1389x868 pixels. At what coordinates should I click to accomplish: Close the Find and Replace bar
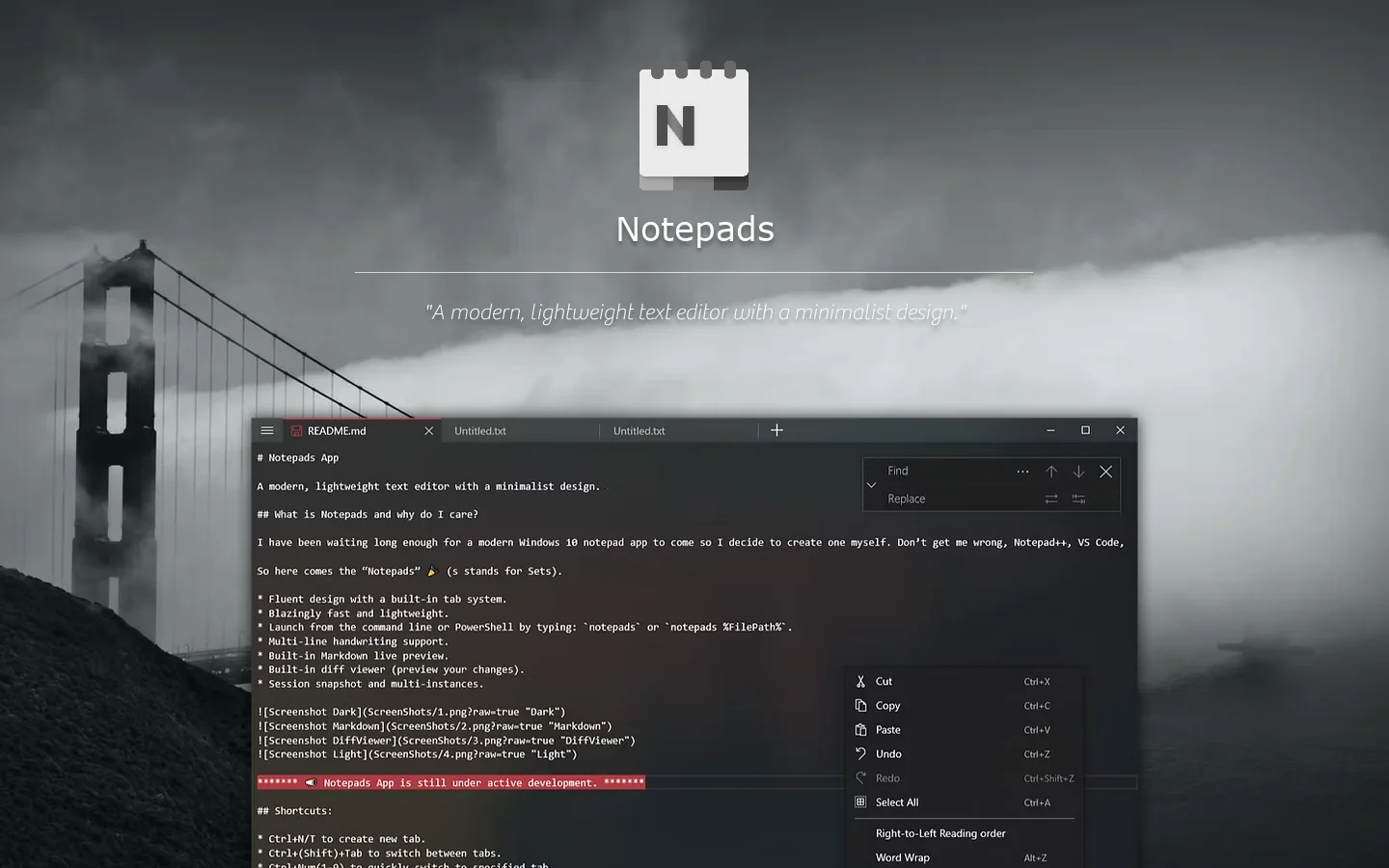click(1106, 472)
